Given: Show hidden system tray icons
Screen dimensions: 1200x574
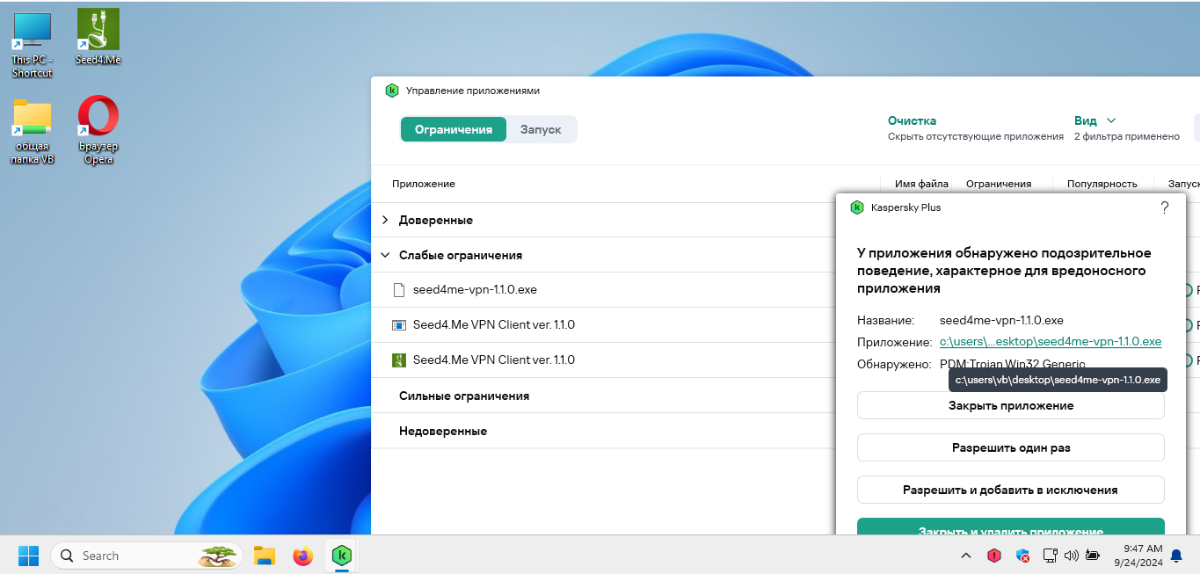Looking at the screenshot, I should (x=965, y=556).
